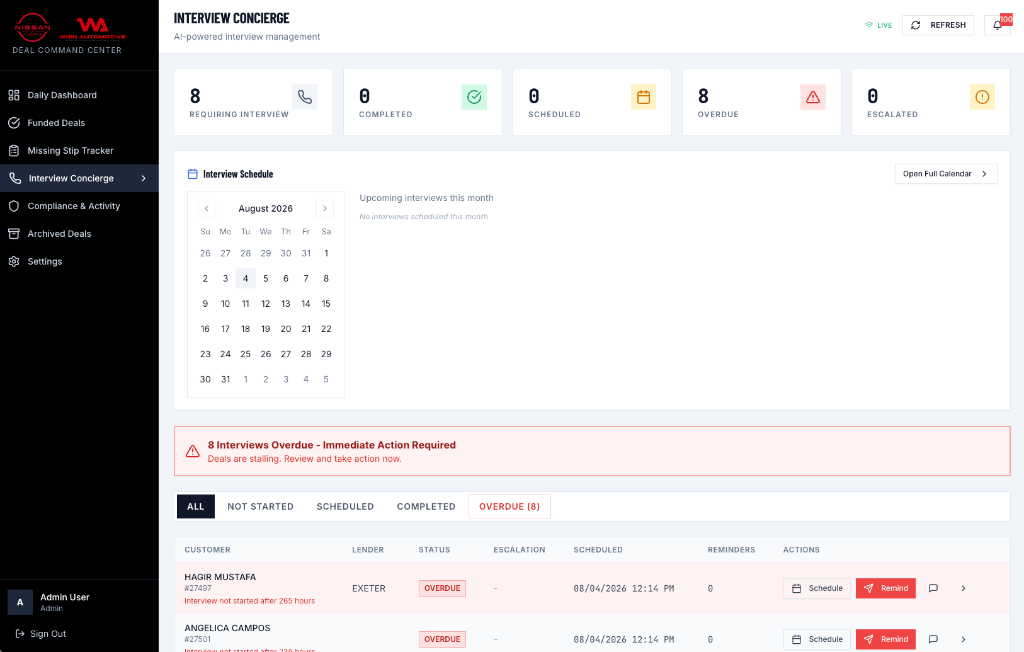Send Remind to Hagir Mustafa

tap(886, 588)
